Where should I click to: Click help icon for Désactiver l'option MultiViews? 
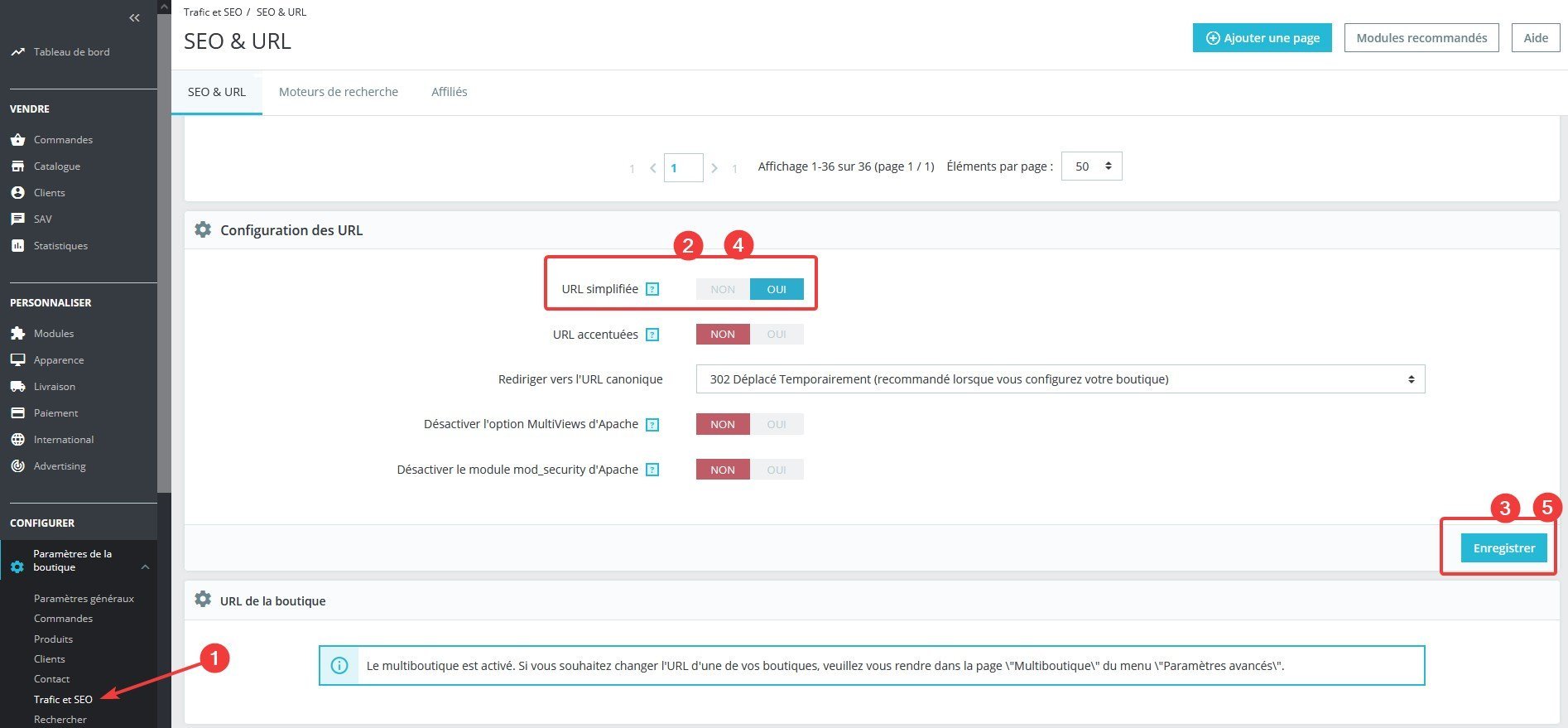(x=652, y=425)
